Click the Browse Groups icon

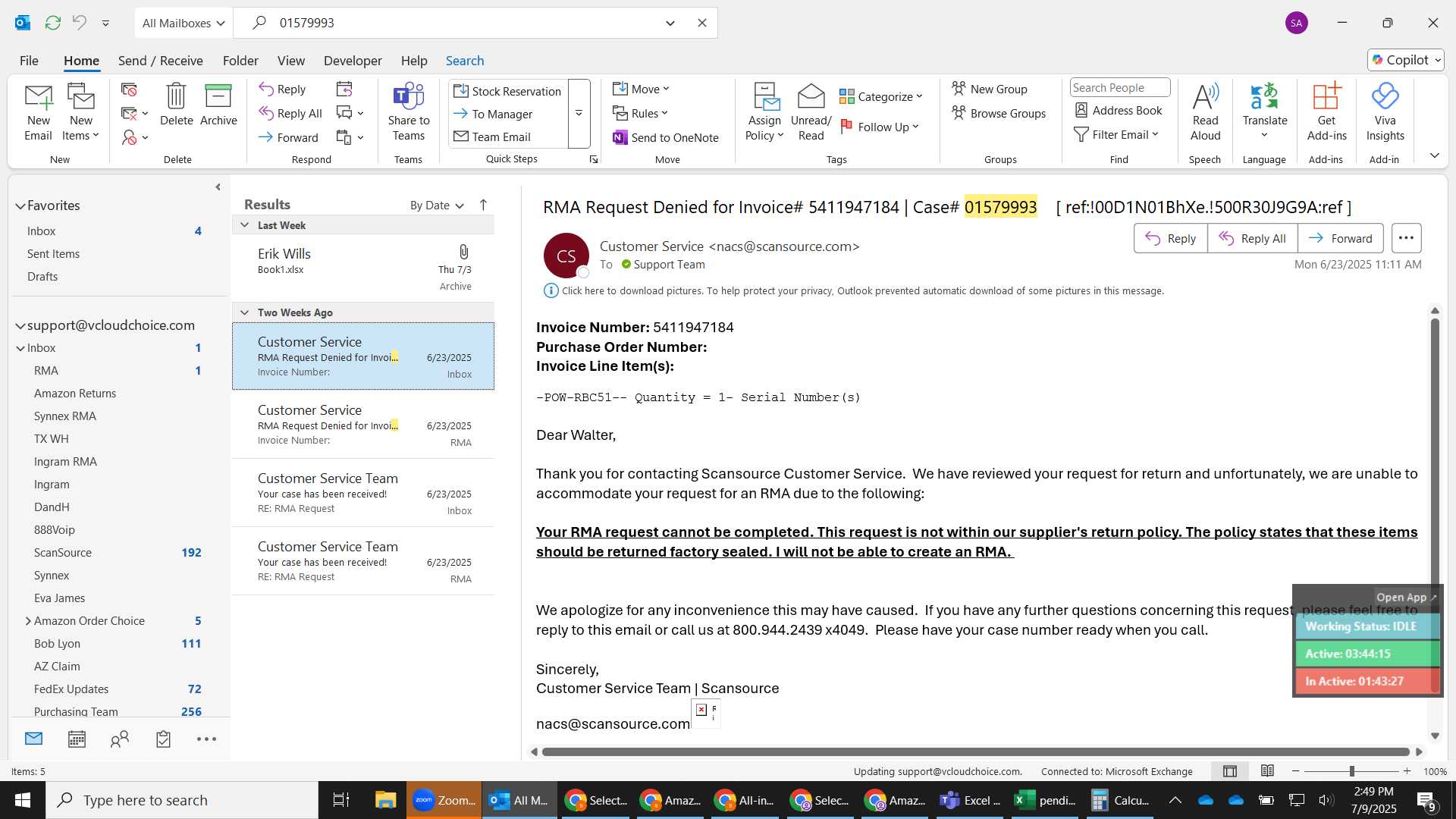coord(999,113)
